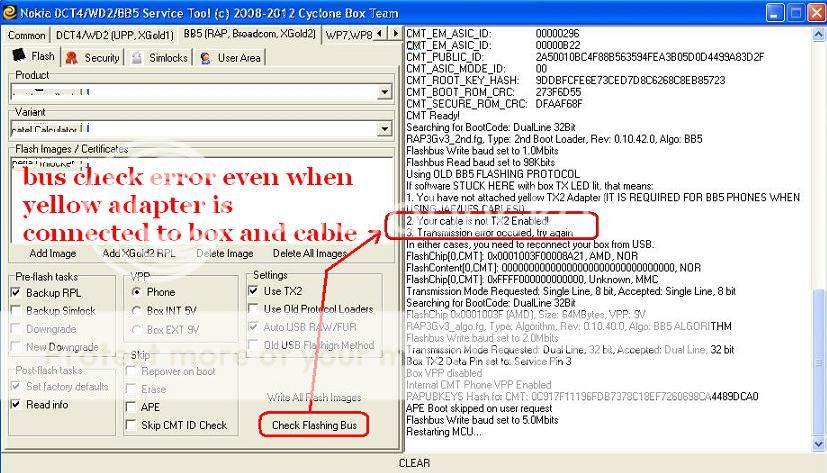
Task: Click the CMT_BOOT_ROM_CRC log line
Action: tap(494, 92)
